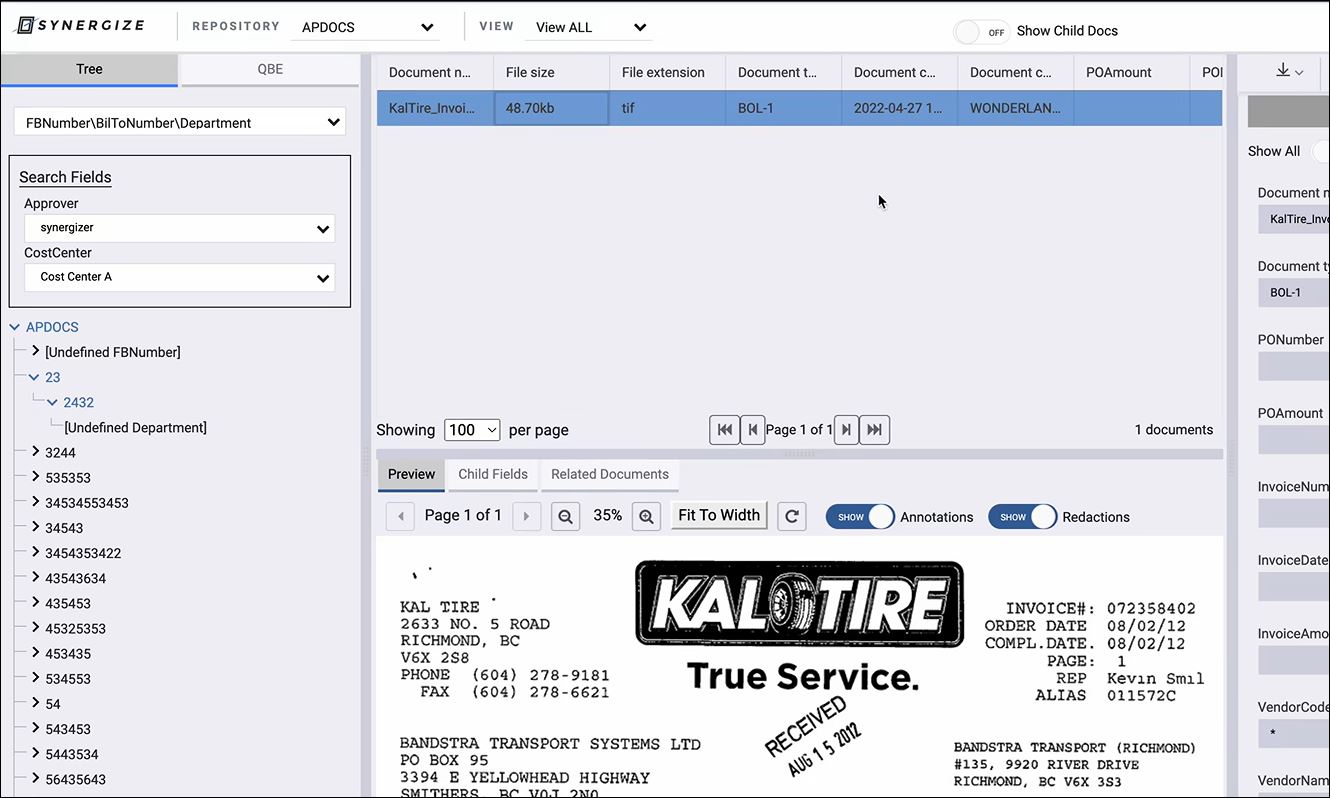Zoom in the document preview
1330x798 pixels.
(x=646, y=516)
